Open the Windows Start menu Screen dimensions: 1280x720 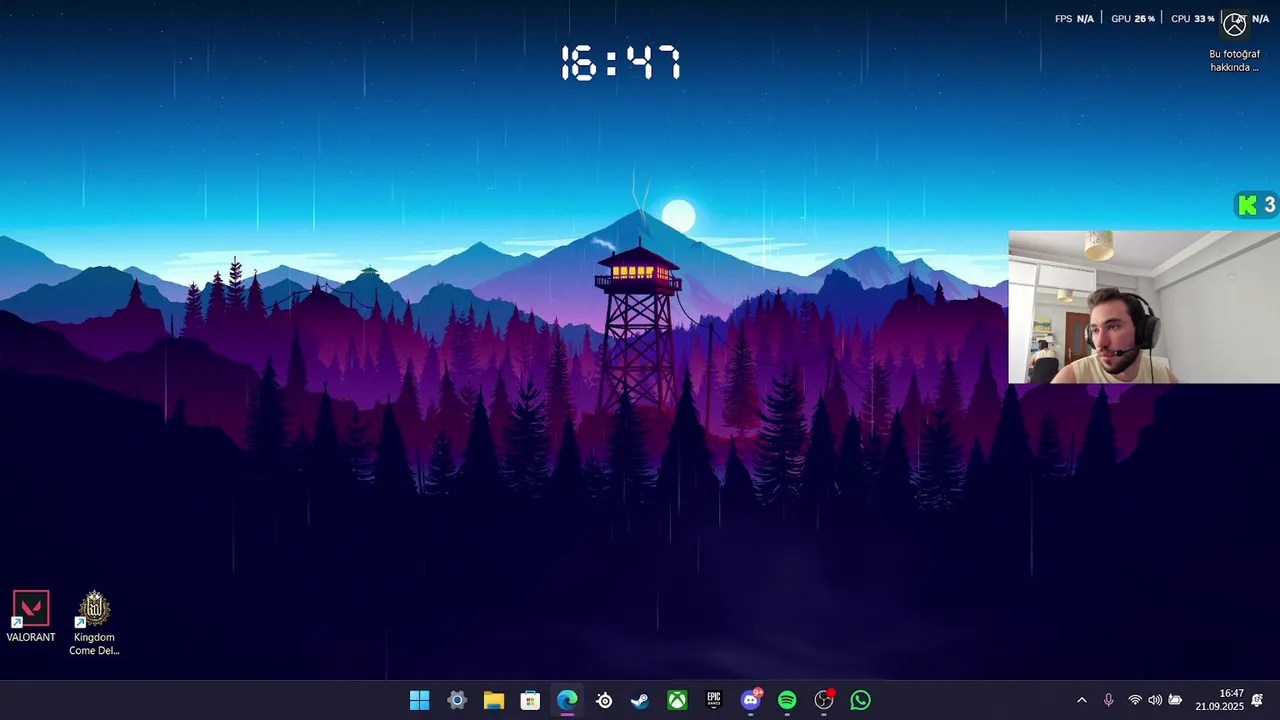(420, 700)
